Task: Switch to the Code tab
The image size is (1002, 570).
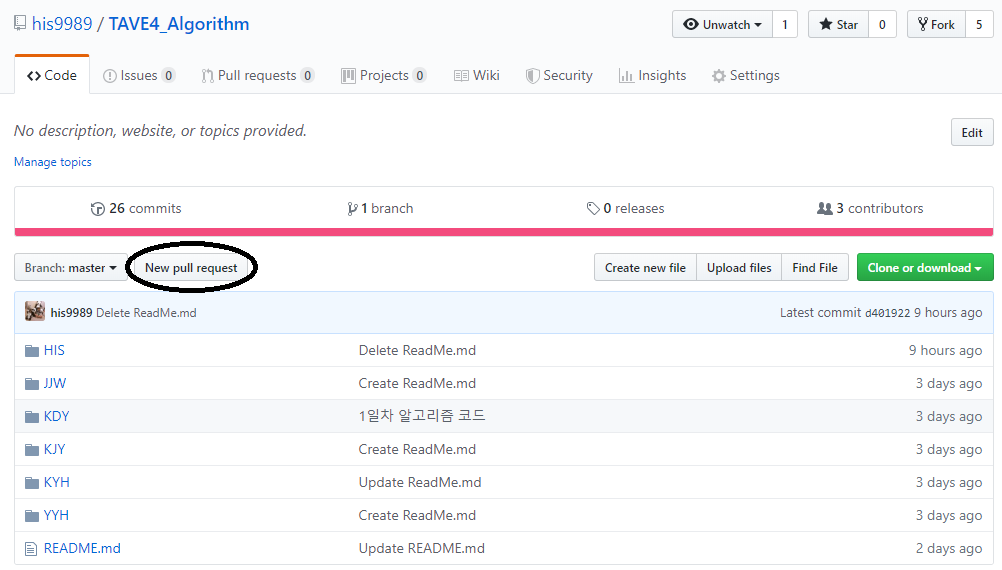Action: [x=52, y=75]
